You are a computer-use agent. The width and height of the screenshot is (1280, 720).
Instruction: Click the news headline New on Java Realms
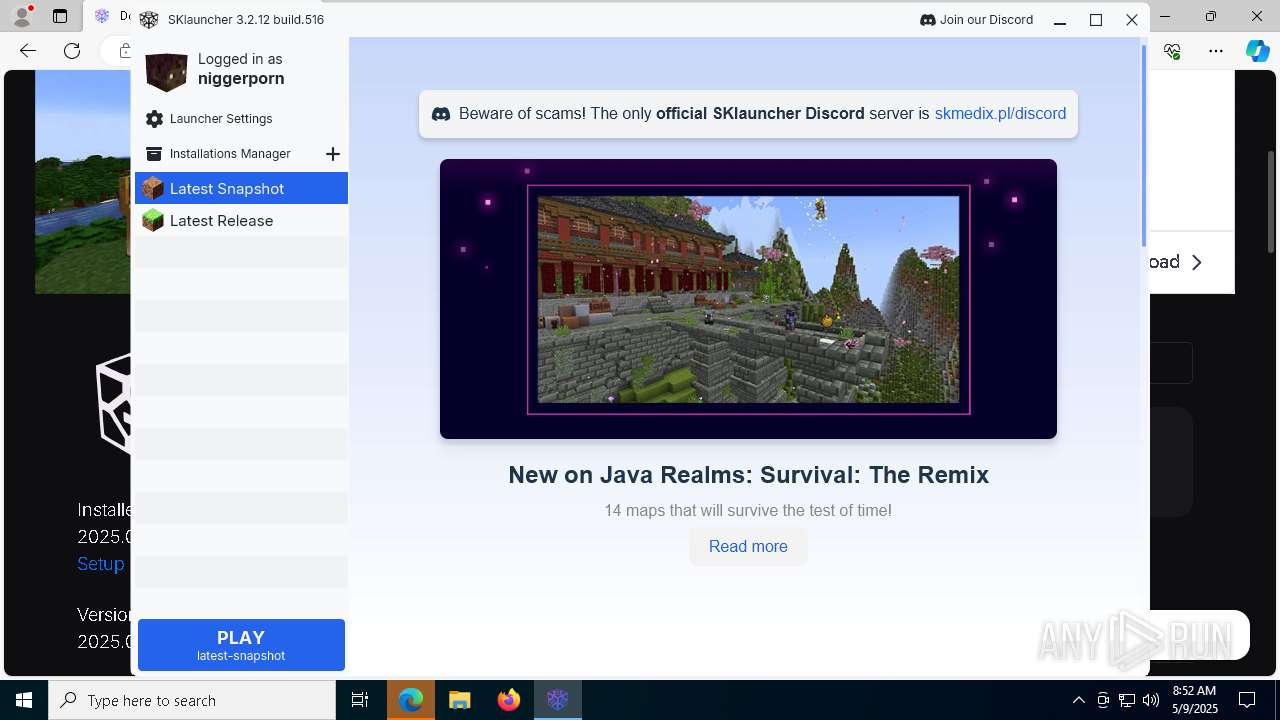point(748,475)
